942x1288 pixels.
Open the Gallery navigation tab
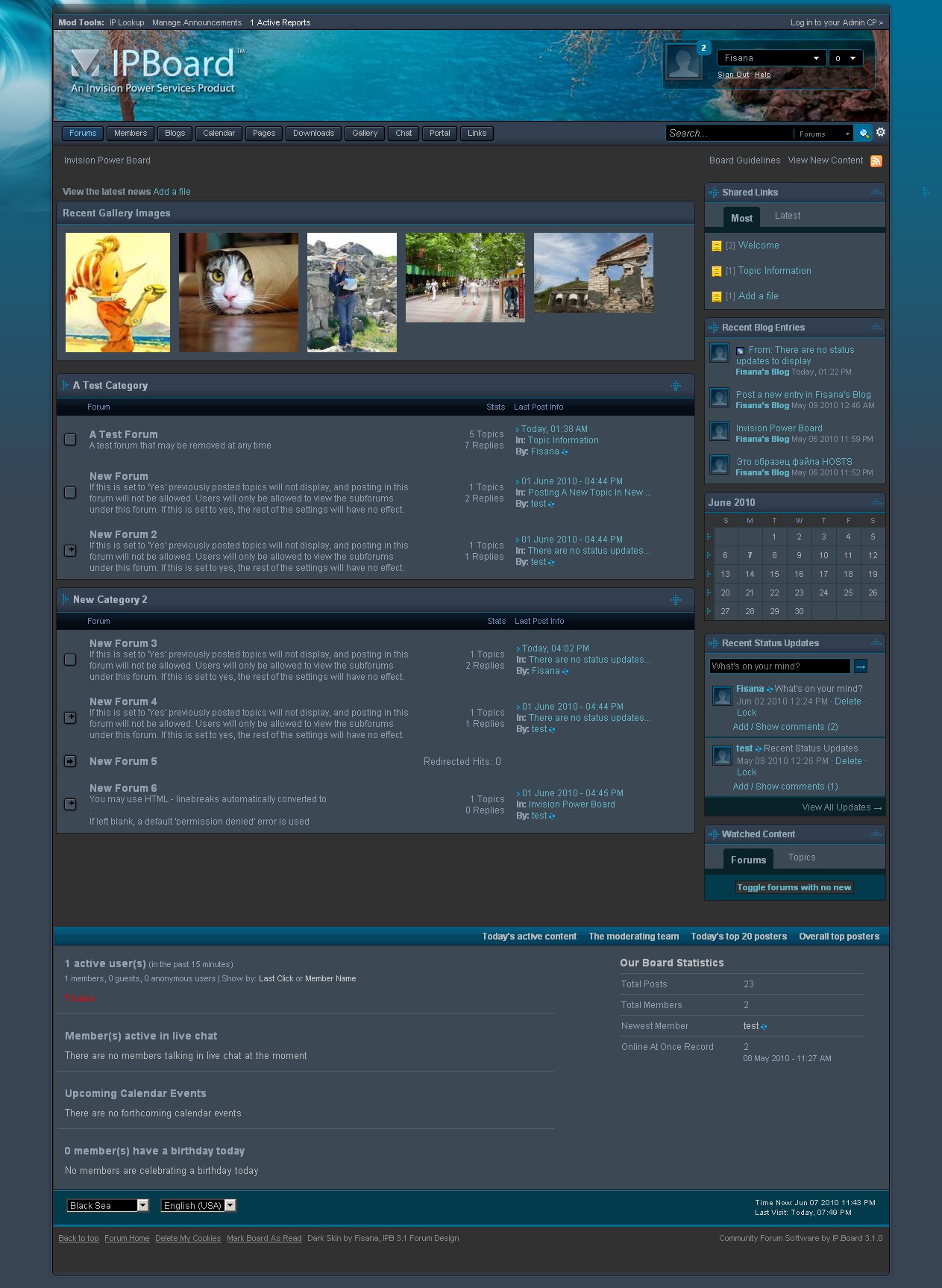[365, 134]
